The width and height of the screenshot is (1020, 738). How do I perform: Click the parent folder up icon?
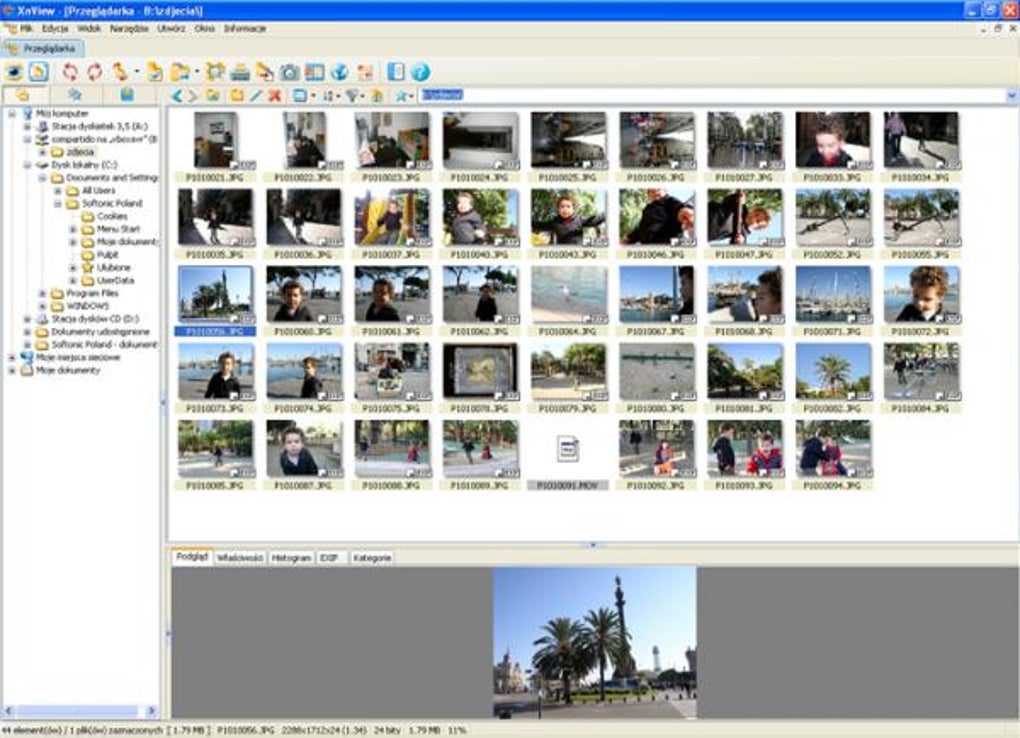pos(213,96)
